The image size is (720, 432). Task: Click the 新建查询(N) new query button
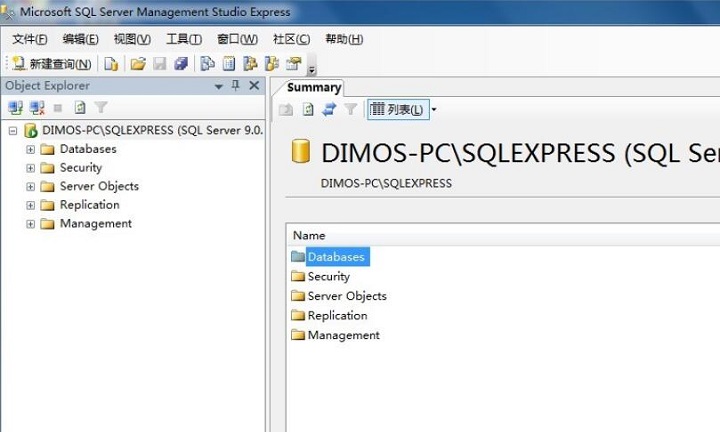click(x=51, y=64)
